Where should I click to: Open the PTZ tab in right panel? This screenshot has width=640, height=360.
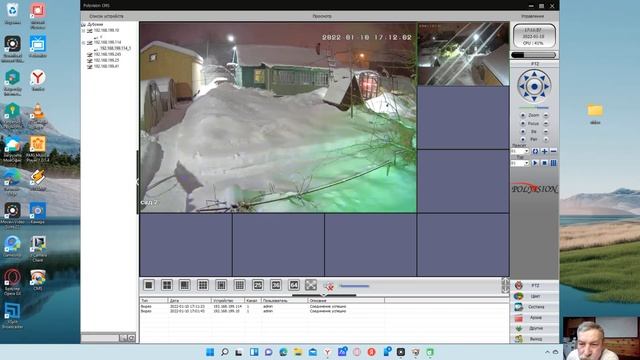pos(535,285)
